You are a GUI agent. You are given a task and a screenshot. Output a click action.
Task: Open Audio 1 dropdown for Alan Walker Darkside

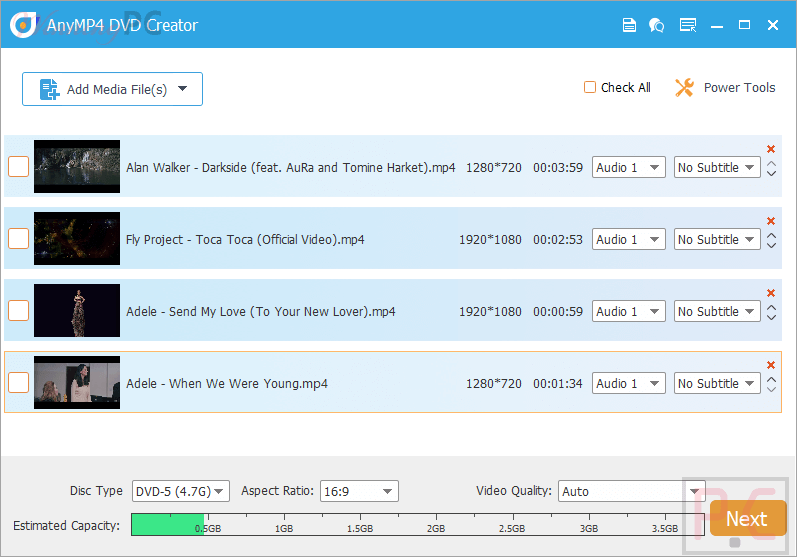[628, 167]
